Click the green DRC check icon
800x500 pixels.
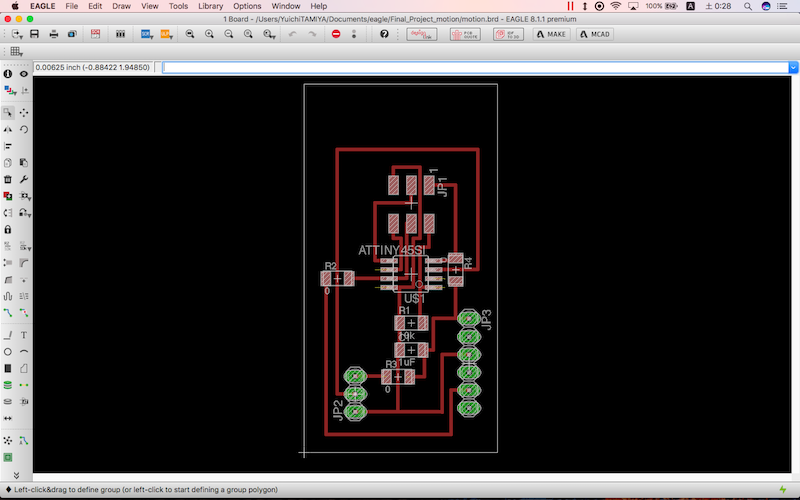(x=8, y=458)
